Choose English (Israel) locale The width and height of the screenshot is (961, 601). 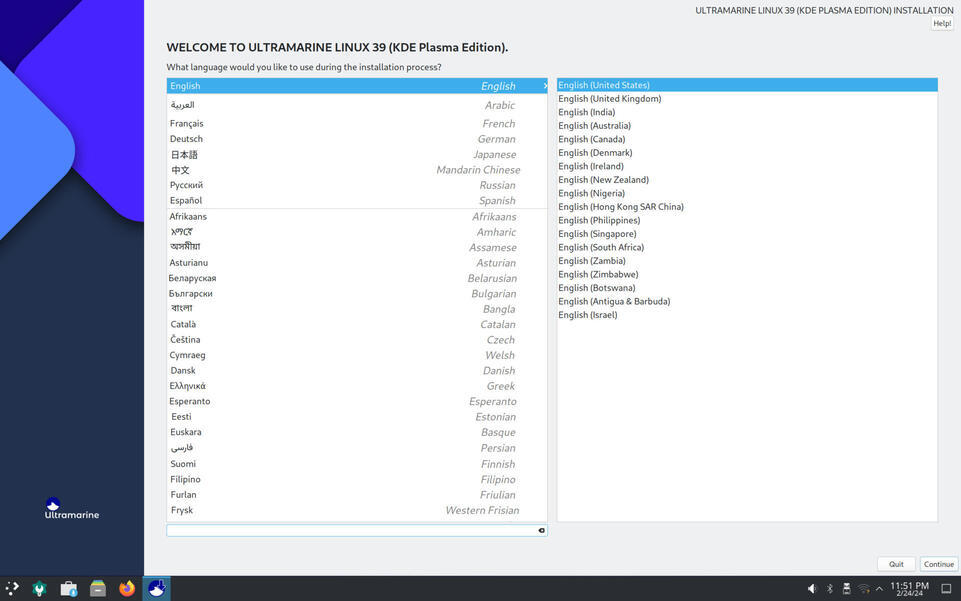pos(747,315)
